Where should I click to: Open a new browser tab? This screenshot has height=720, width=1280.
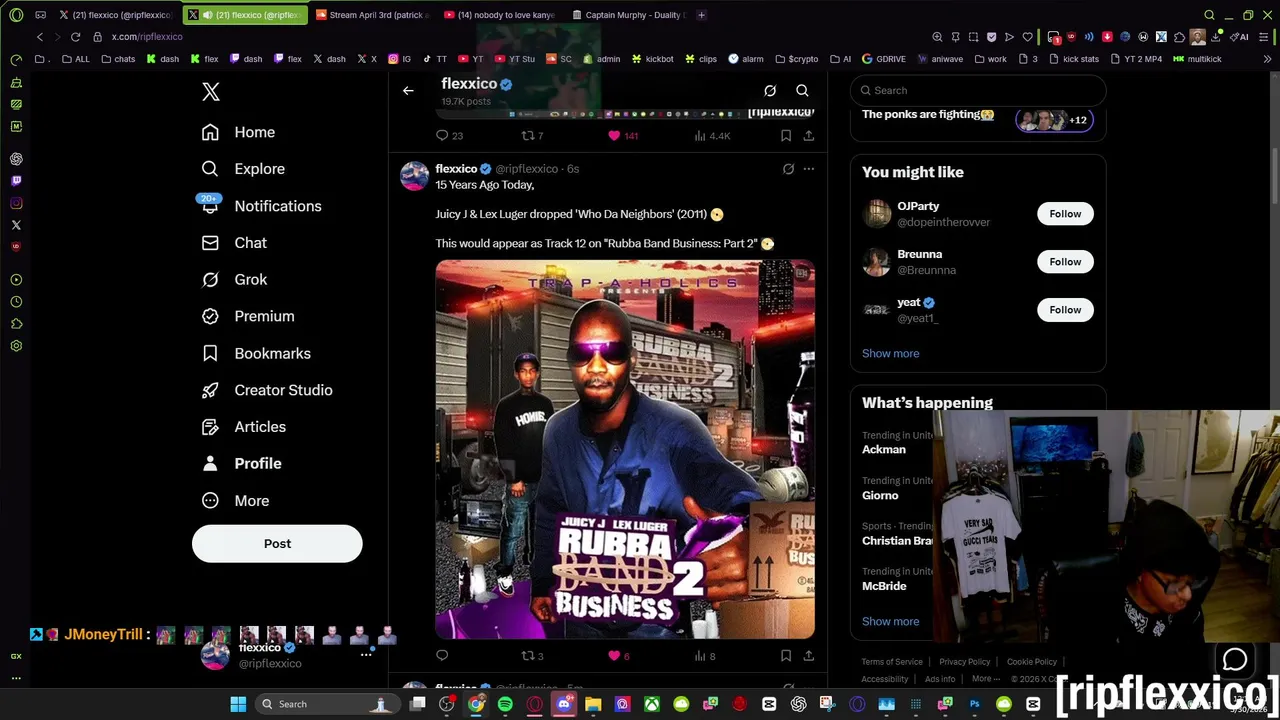[x=701, y=15]
